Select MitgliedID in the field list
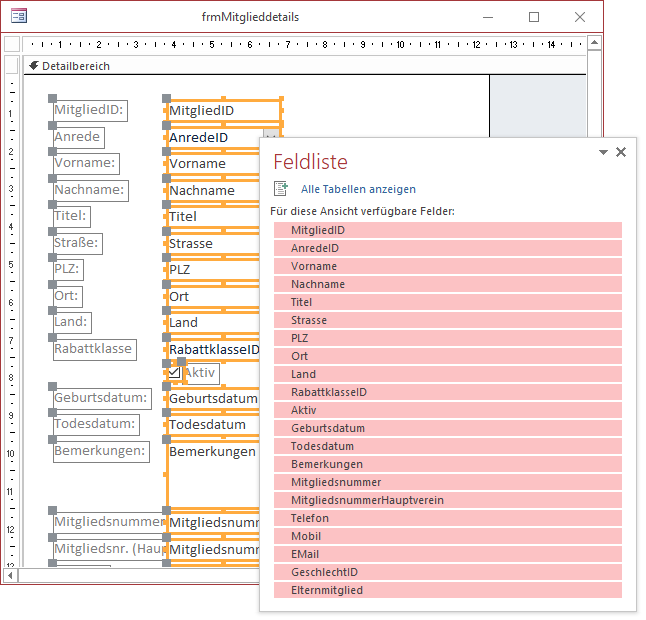The width and height of the screenshot is (646, 620). pyautogui.click(x=448, y=230)
